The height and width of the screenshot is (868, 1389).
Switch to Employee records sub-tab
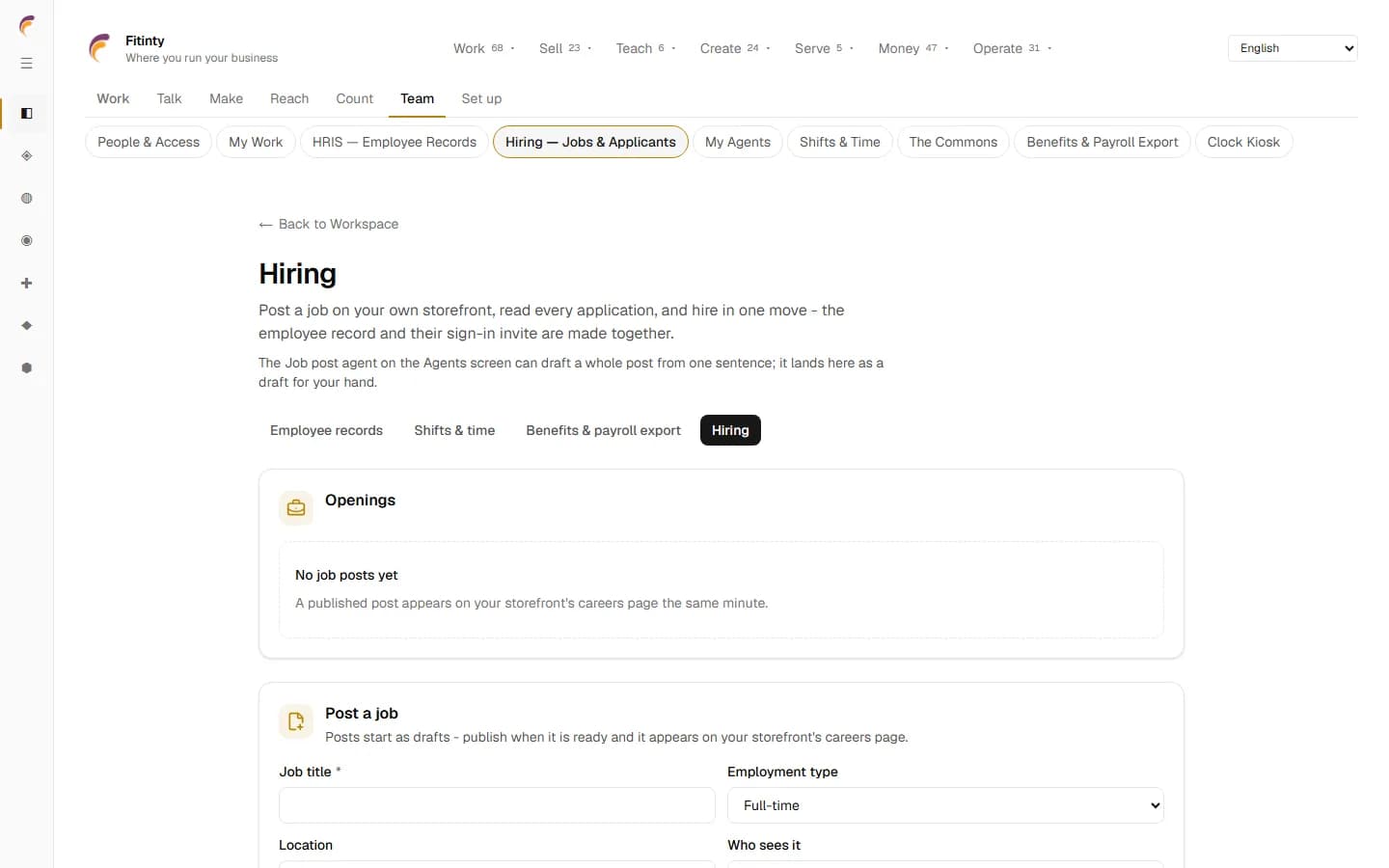point(326,430)
